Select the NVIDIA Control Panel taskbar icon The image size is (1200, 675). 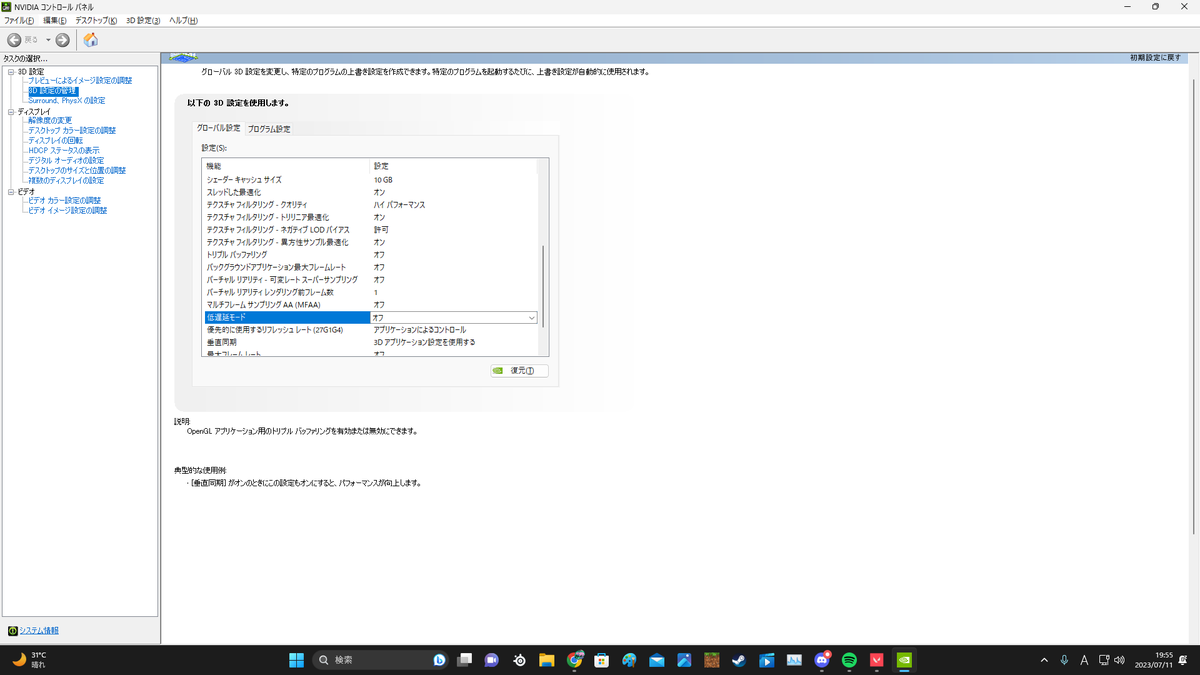tap(904, 660)
